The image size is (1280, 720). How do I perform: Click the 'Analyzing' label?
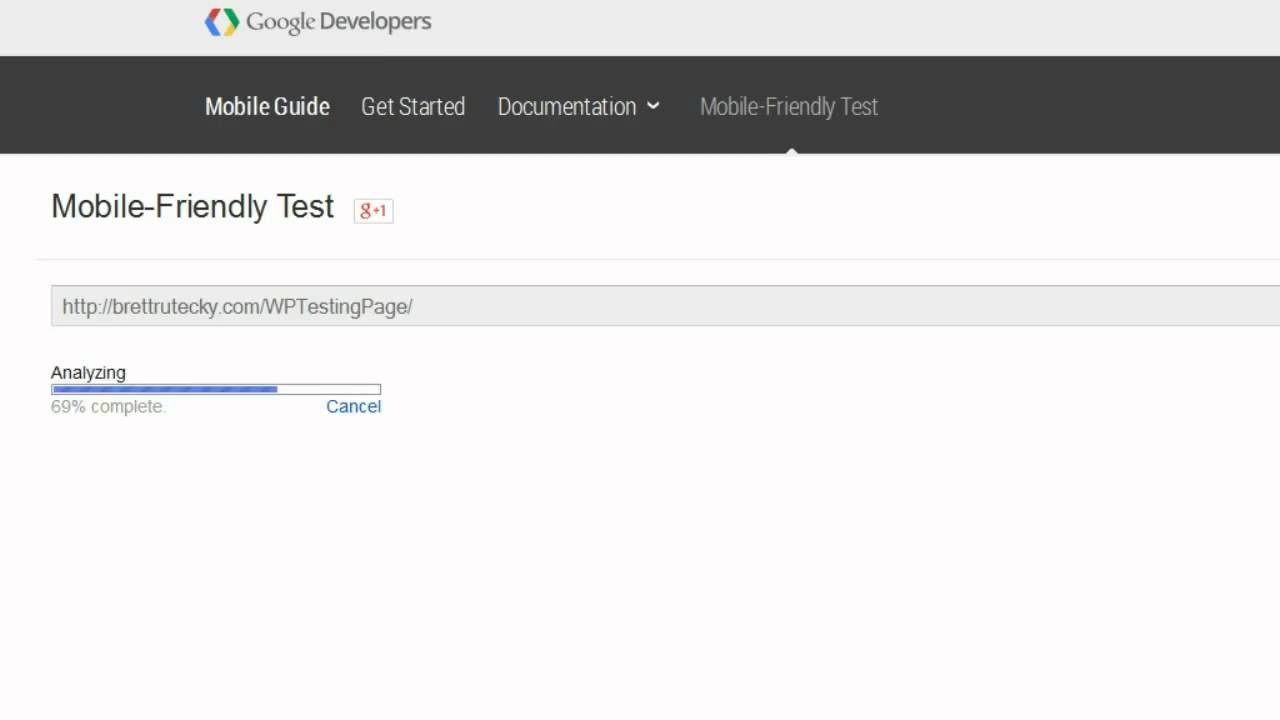pyautogui.click(x=88, y=372)
